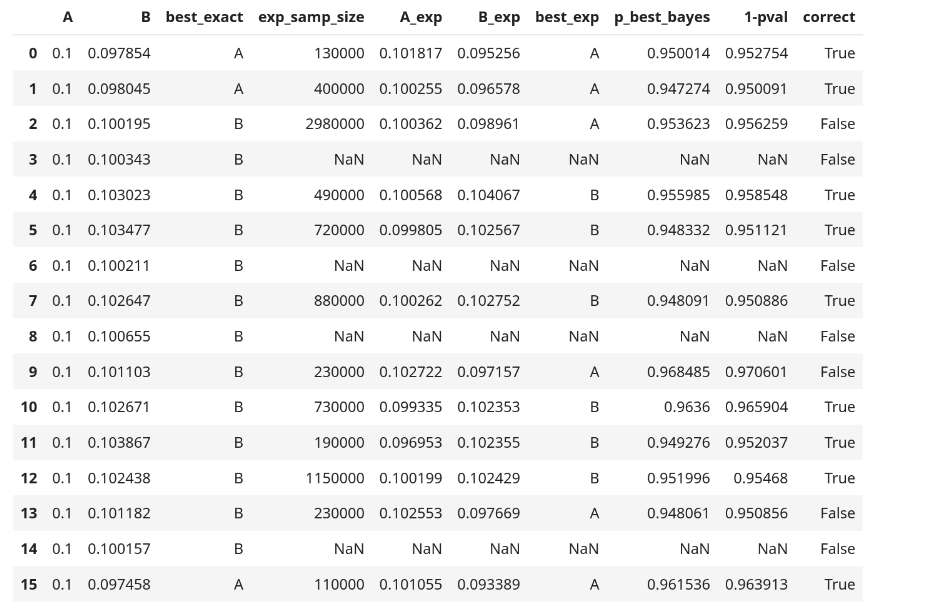The width and height of the screenshot is (925, 608).
Task: Click the best_exp column header
Action: (x=567, y=18)
